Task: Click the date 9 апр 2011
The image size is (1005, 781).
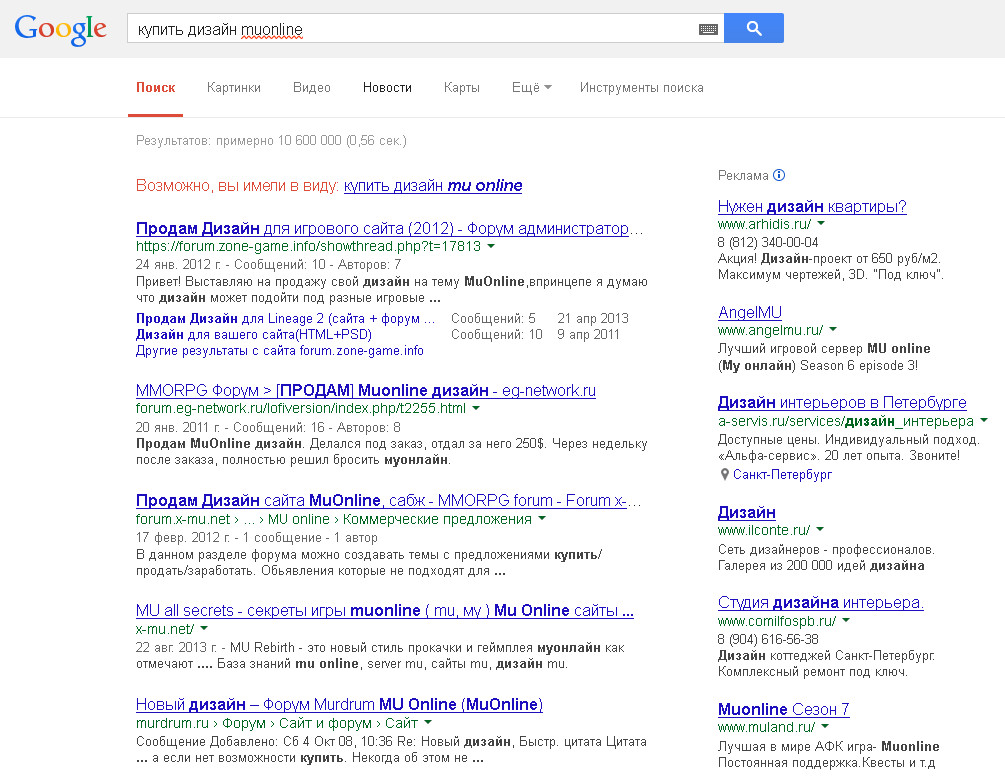Action: 588,334
